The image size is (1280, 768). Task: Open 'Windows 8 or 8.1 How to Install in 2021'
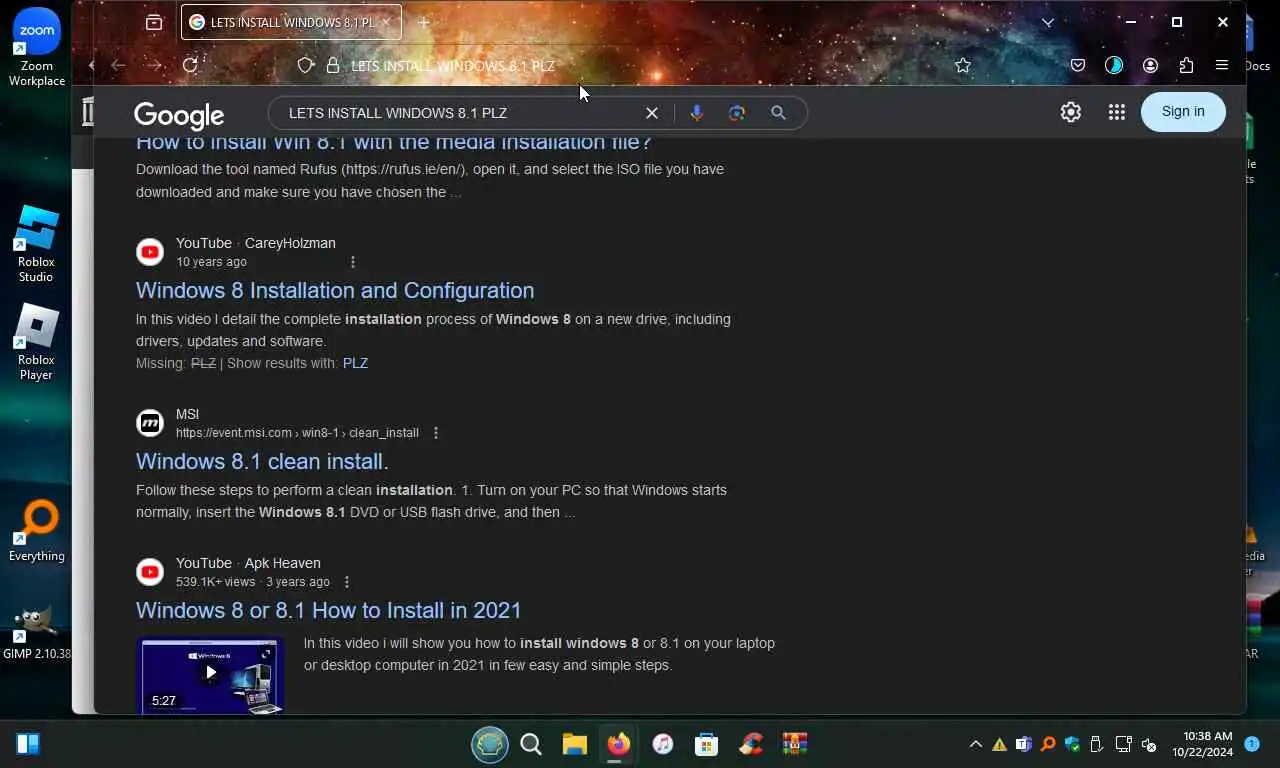(328, 610)
